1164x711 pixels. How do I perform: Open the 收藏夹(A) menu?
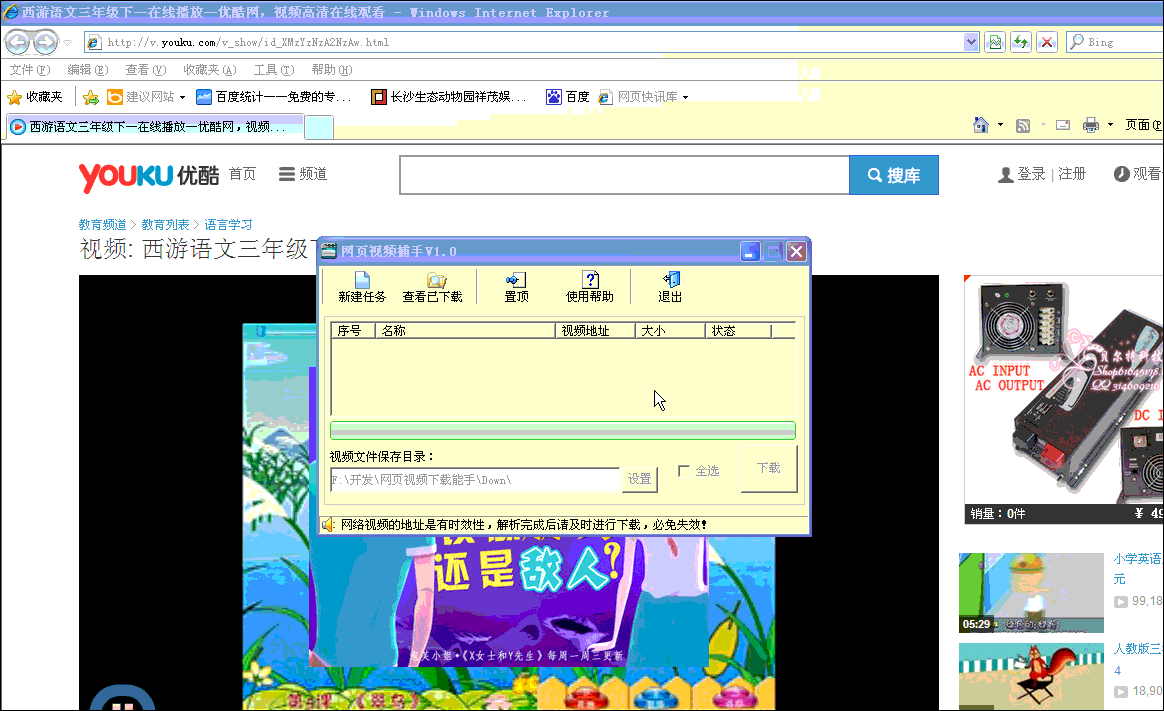[x=209, y=70]
